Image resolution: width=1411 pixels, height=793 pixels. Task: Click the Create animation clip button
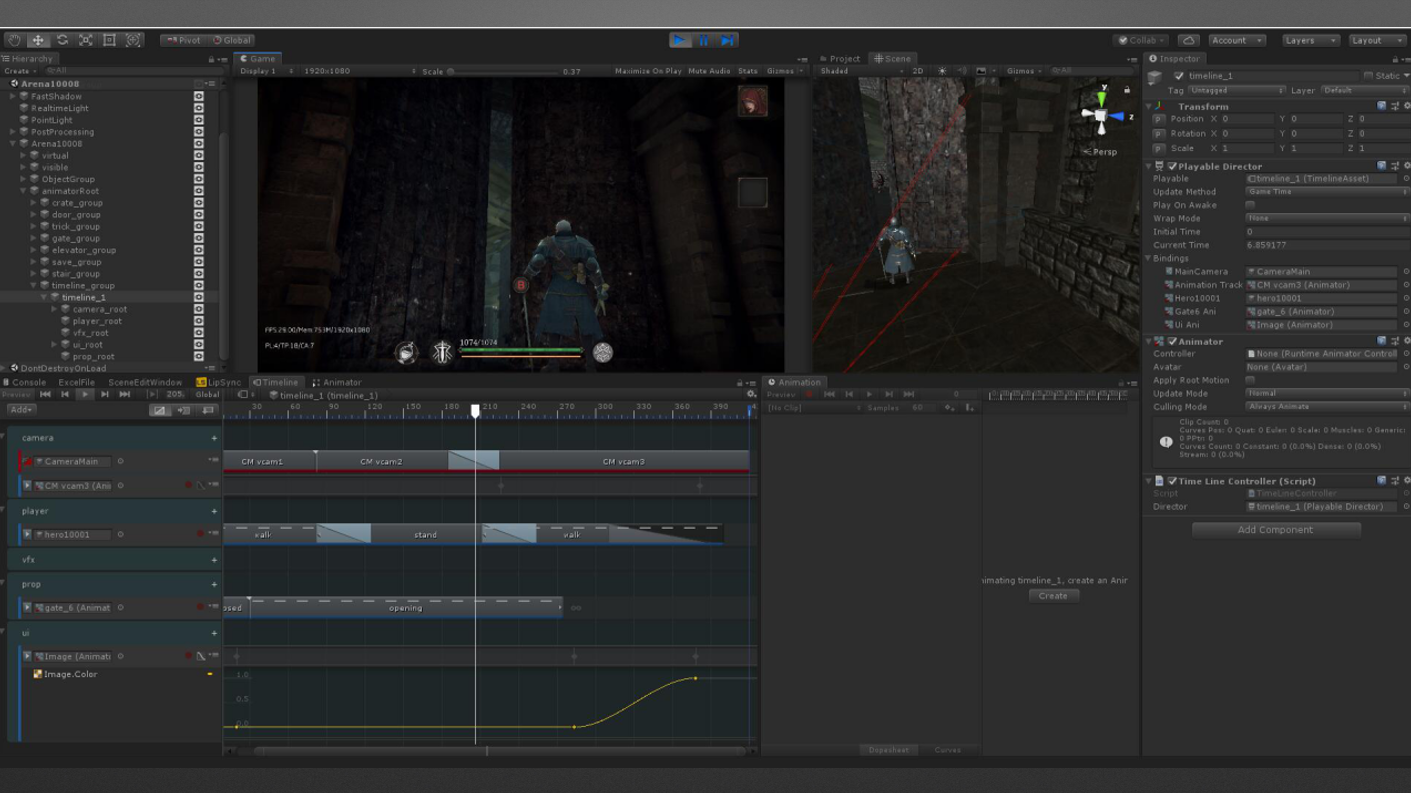point(1053,596)
